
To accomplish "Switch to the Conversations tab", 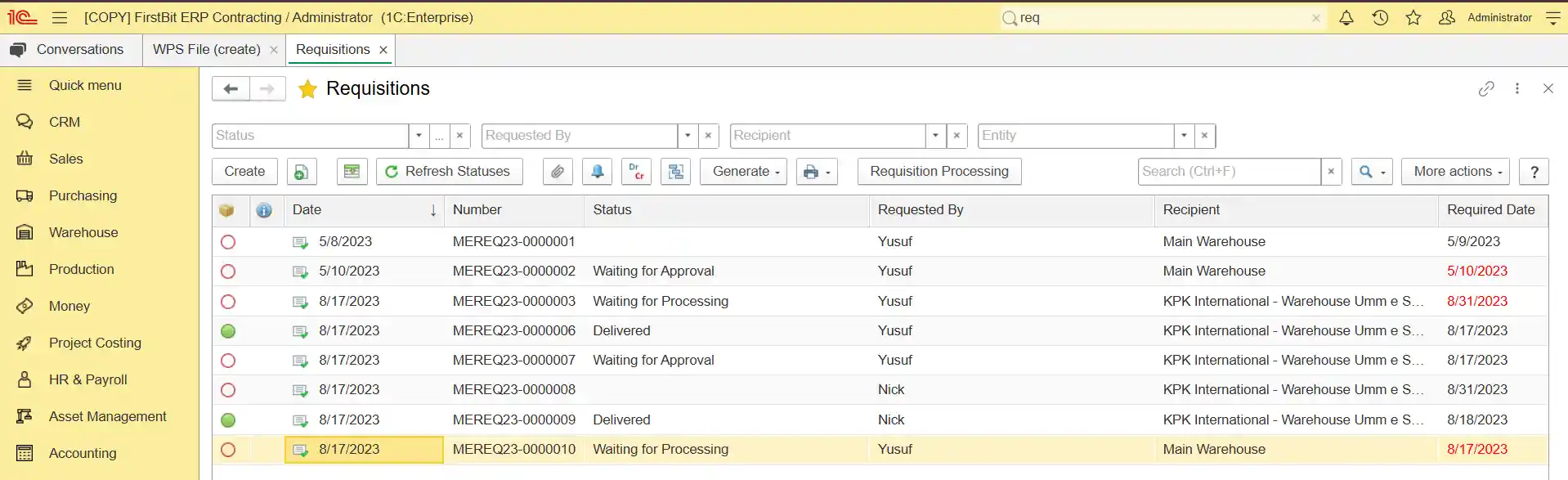I will pos(71,50).
